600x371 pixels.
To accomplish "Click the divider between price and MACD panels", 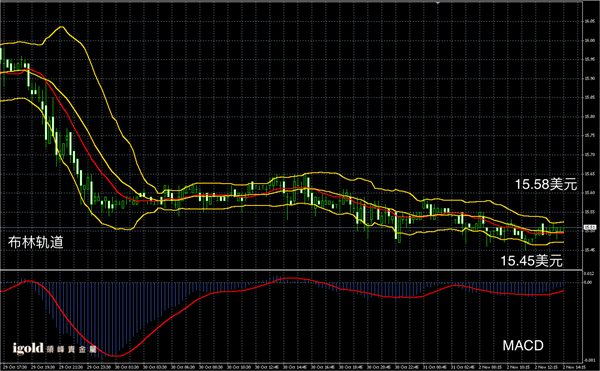I will 291,270.
